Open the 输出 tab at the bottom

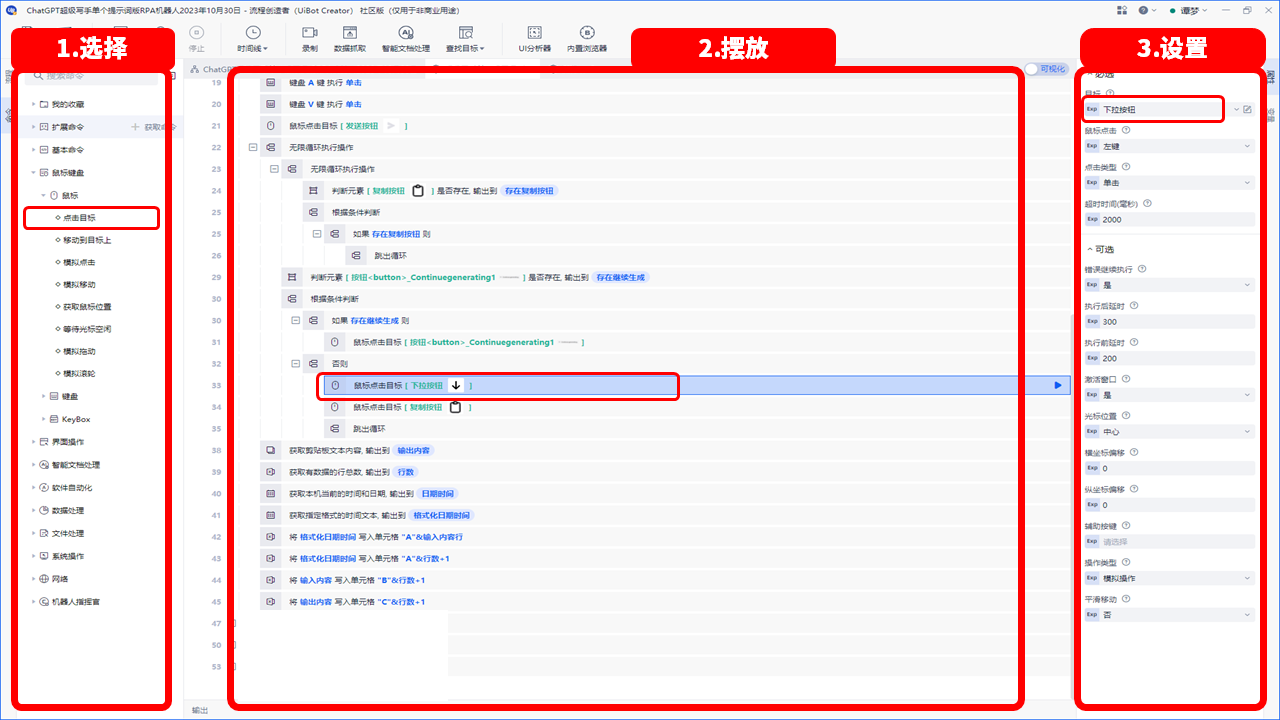coord(200,710)
